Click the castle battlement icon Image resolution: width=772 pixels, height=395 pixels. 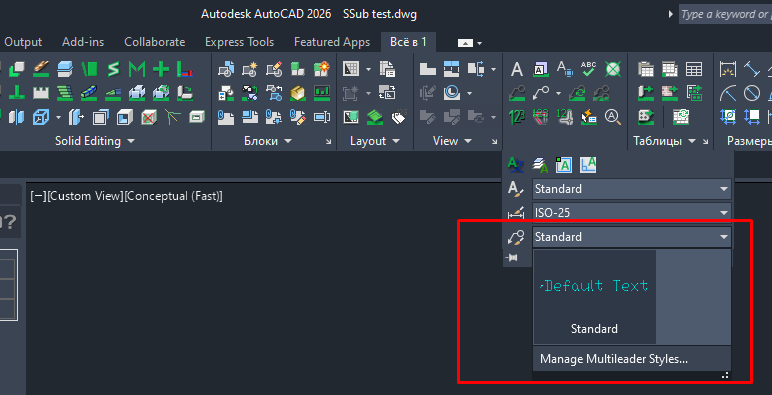tap(41, 93)
